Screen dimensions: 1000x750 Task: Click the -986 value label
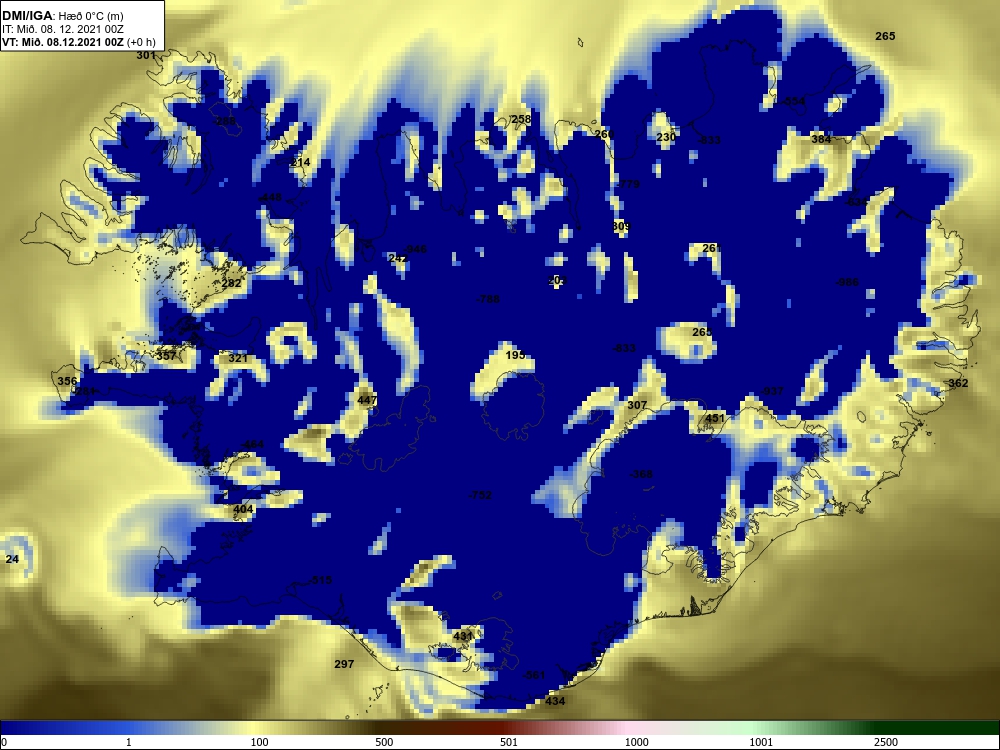pyautogui.click(x=847, y=283)
